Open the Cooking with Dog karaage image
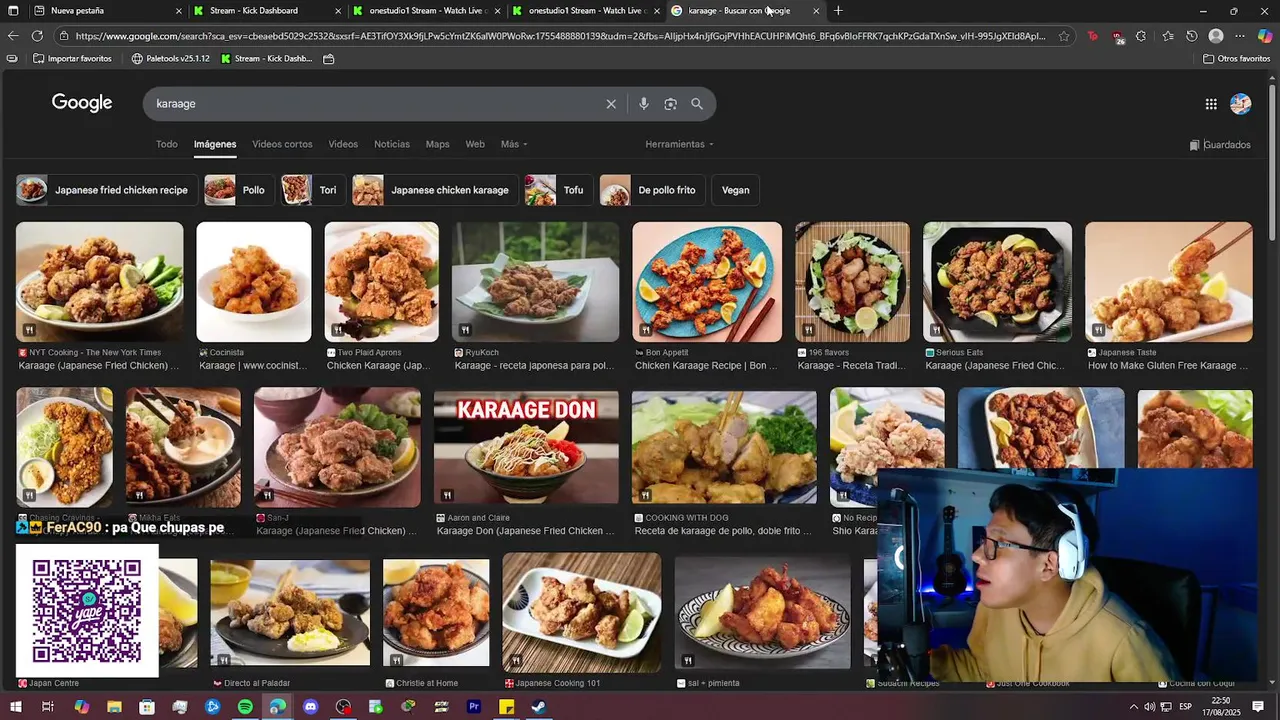Viewport: 1280px width, 720px height. pyautogui.click(x=724, y=448)
